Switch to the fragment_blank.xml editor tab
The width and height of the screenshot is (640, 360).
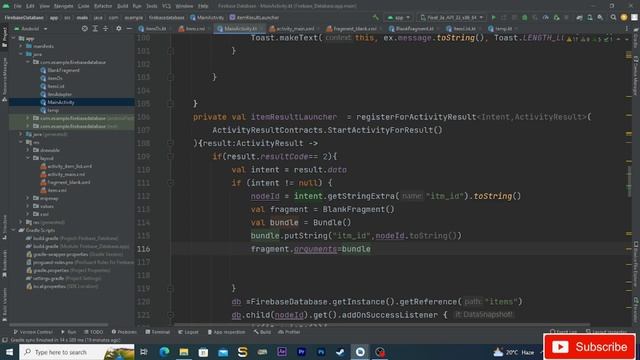click(354, 29)
